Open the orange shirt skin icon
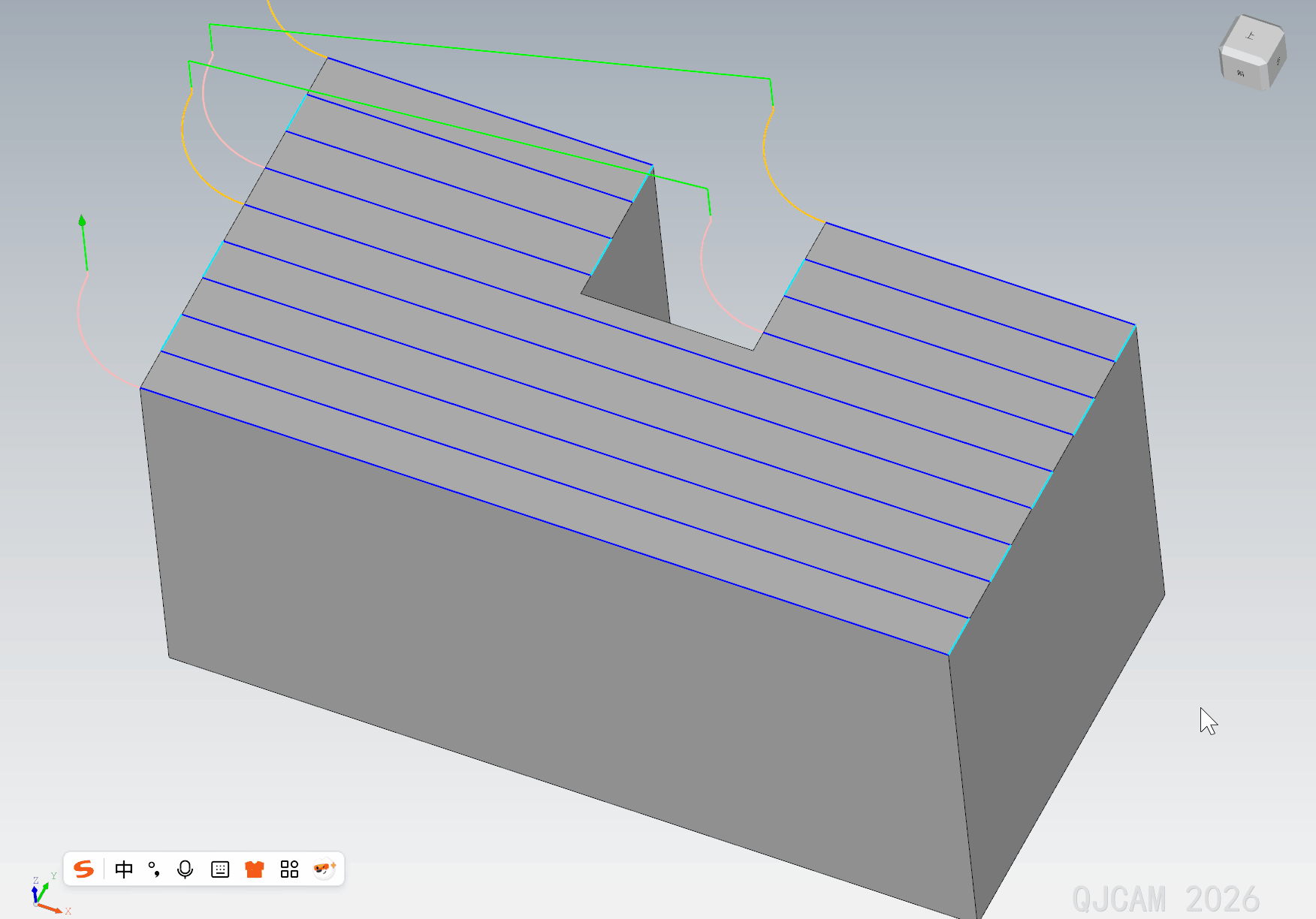 pos(255,869)
